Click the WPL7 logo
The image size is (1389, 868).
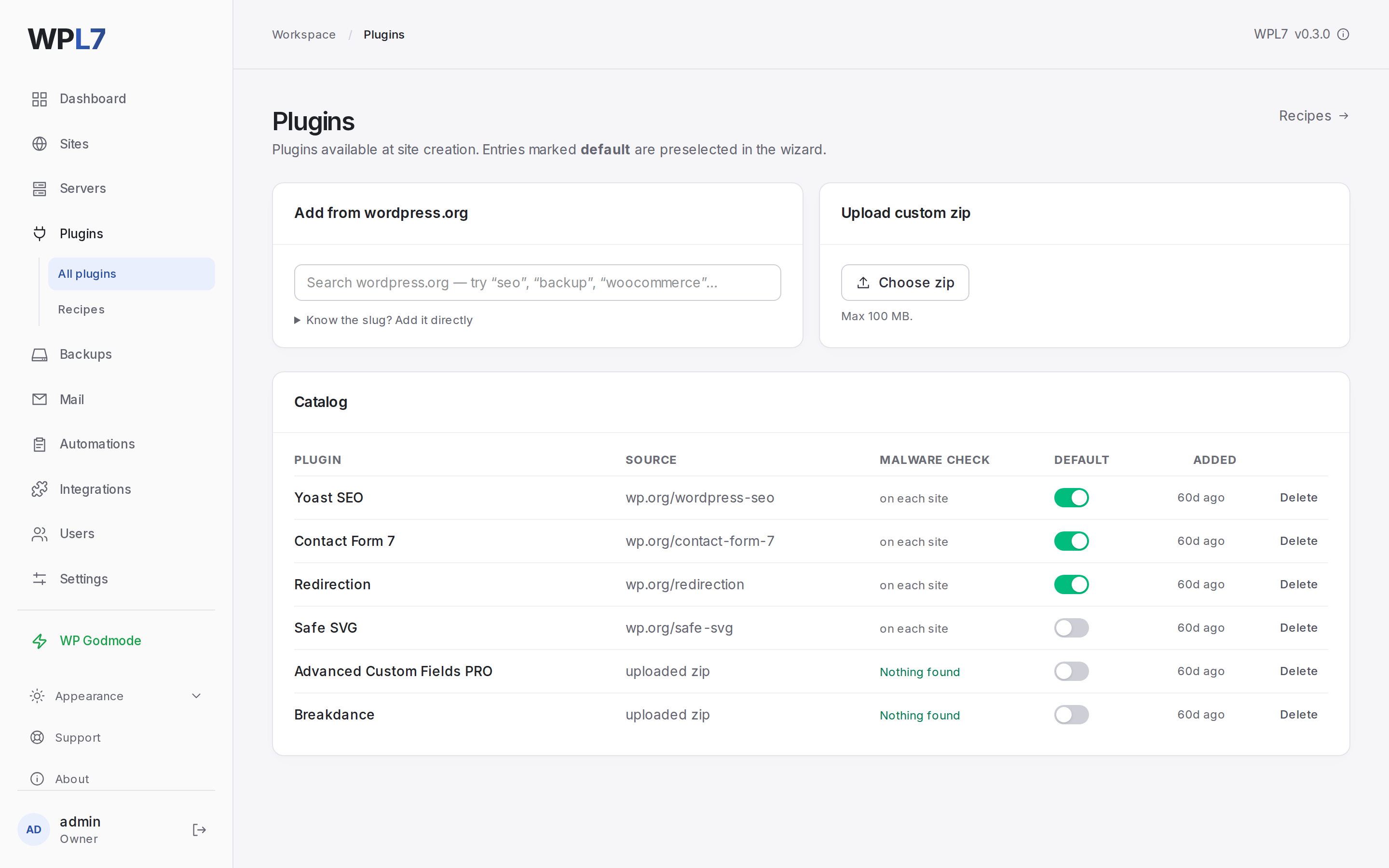coord(67,39)
